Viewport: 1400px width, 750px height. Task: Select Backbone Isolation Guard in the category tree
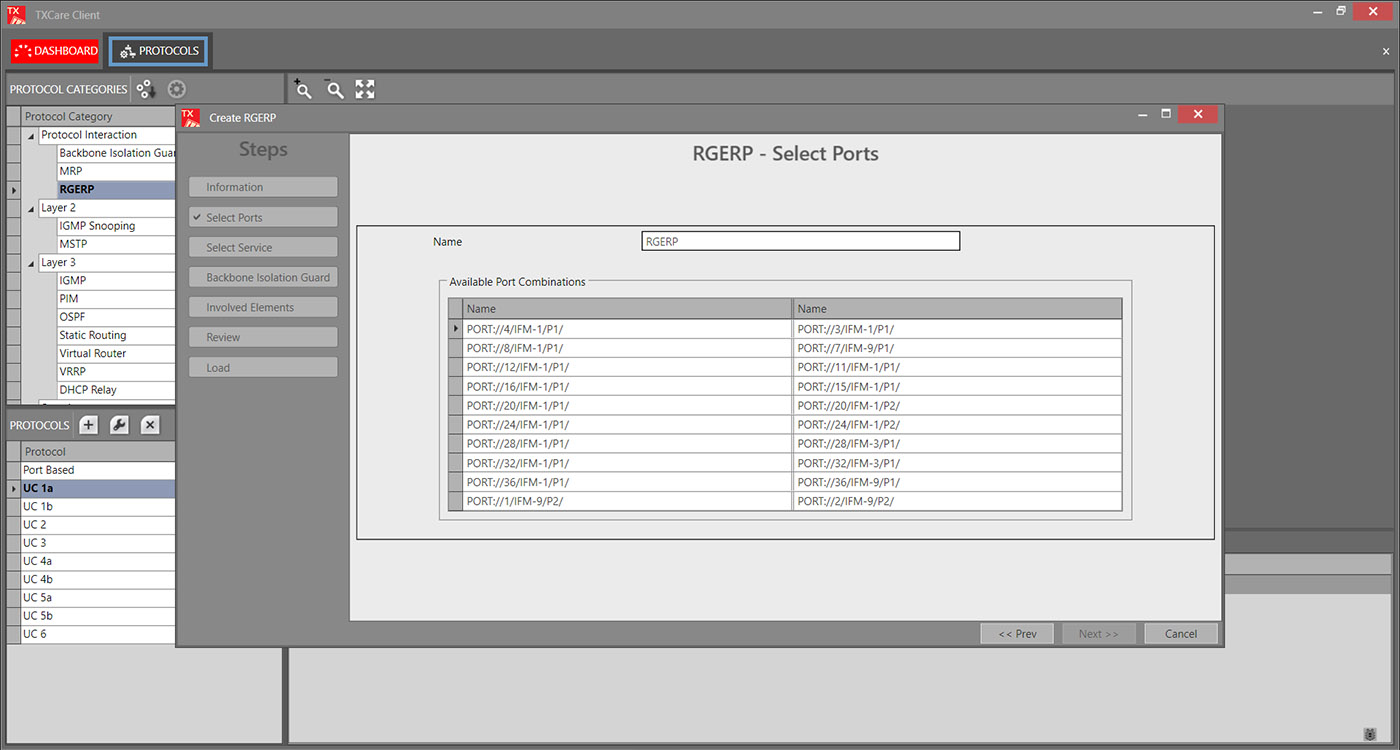(117, 153)
